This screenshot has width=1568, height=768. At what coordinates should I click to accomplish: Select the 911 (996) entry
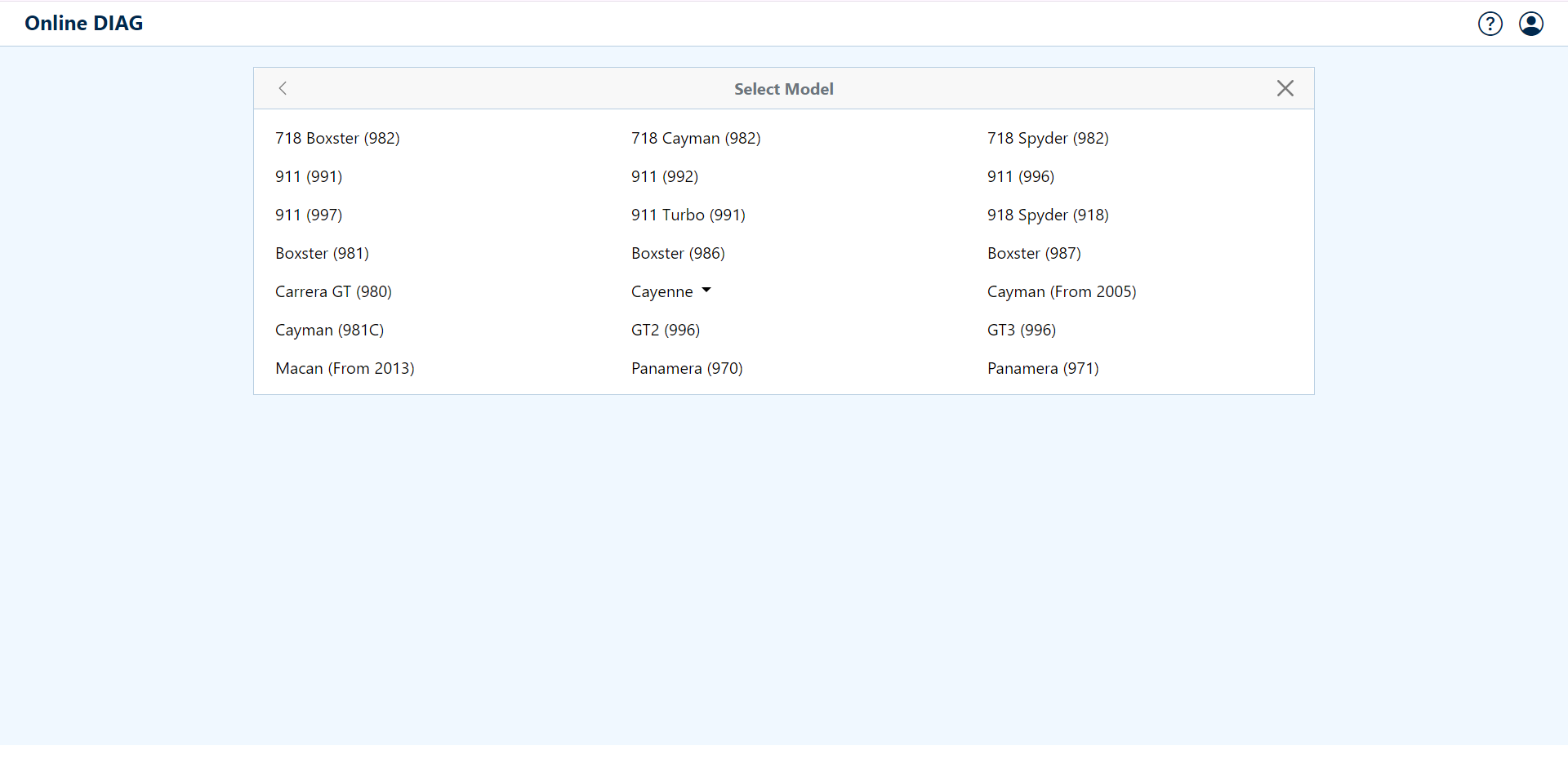pos(1021,176)
